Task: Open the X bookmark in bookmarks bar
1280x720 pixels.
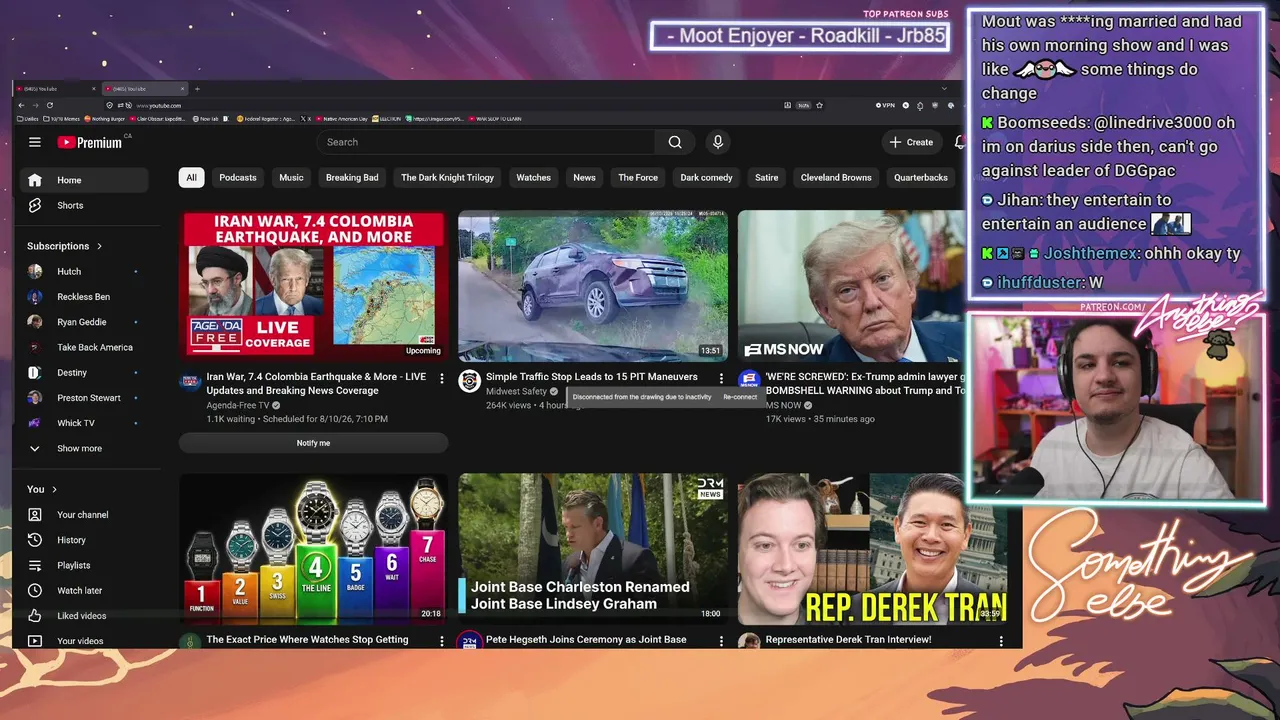Action: [x=307, y=119]
